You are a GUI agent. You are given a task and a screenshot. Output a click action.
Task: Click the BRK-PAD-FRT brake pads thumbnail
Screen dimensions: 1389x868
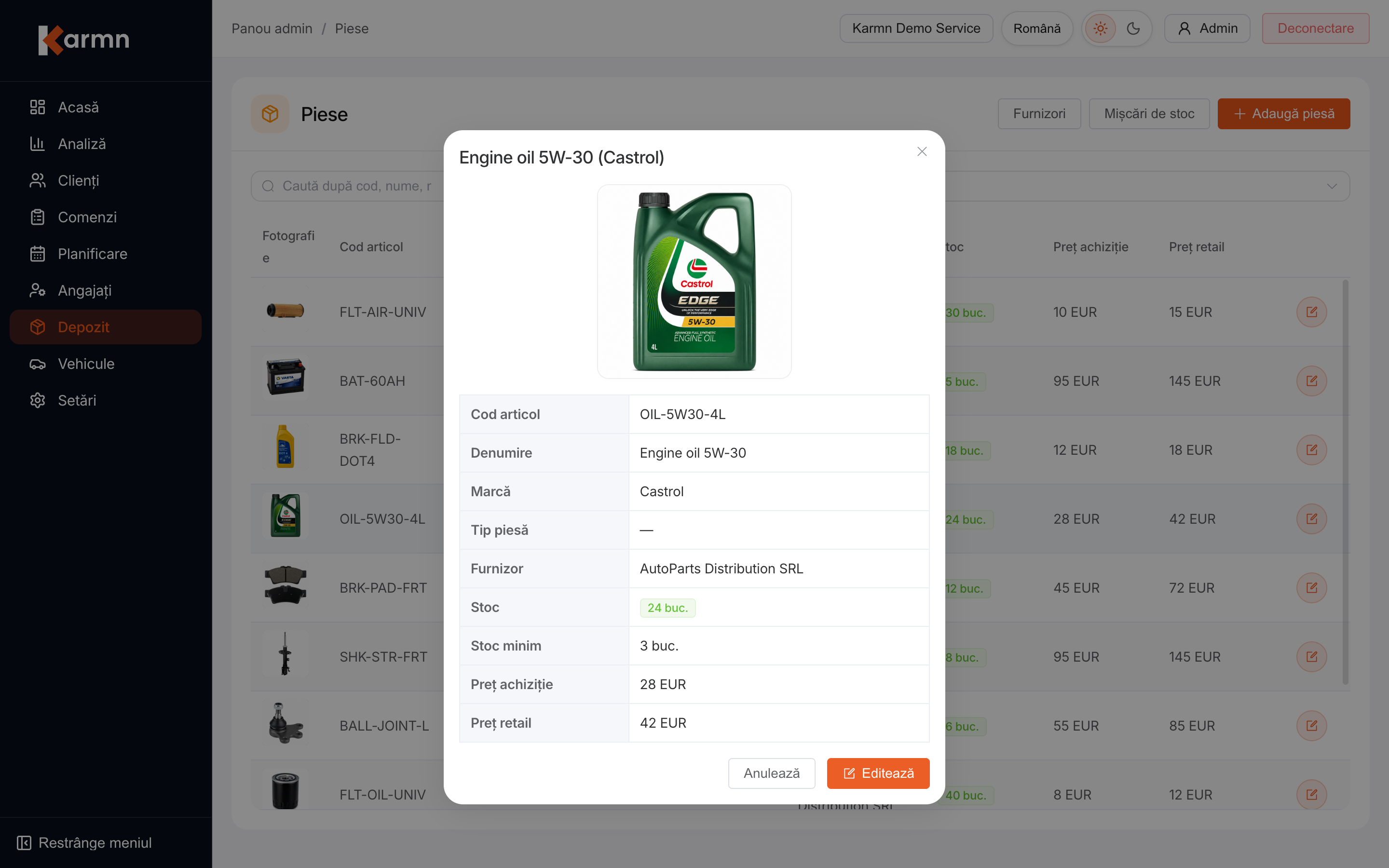point(285,584)
